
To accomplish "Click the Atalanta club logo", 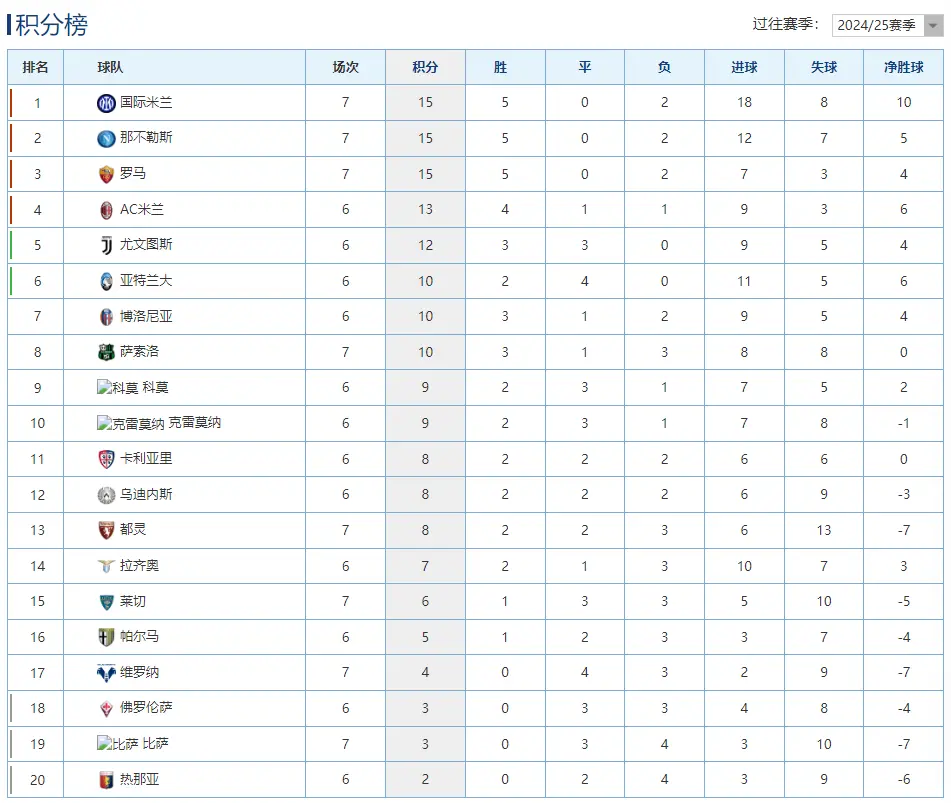I will click(105, 281).
